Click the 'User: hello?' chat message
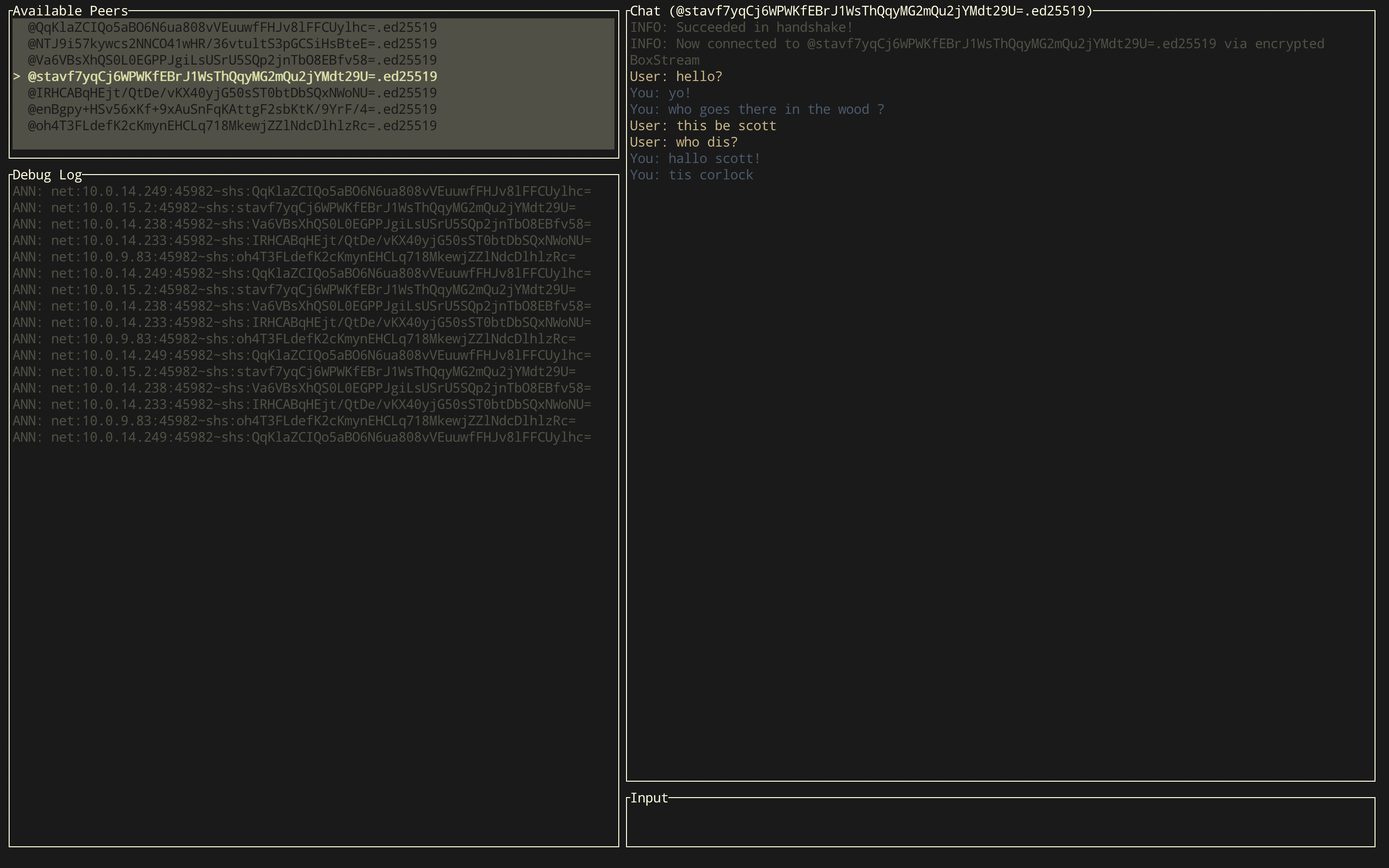This screenshot has width=1389, height=868. [x=676, y=76]
